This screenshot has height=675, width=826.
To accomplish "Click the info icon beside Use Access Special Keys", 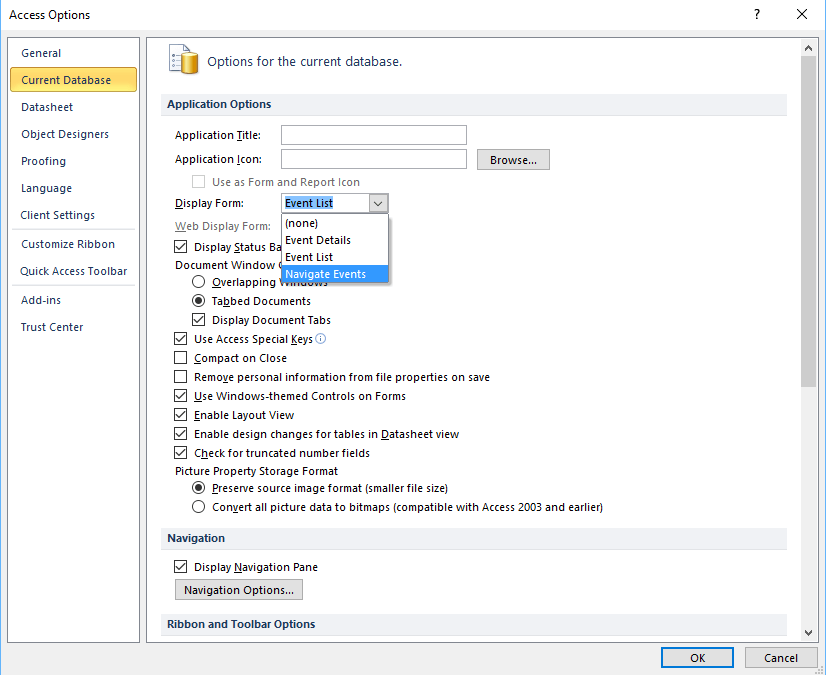I will pyautogui.click(x=321, y=339).
